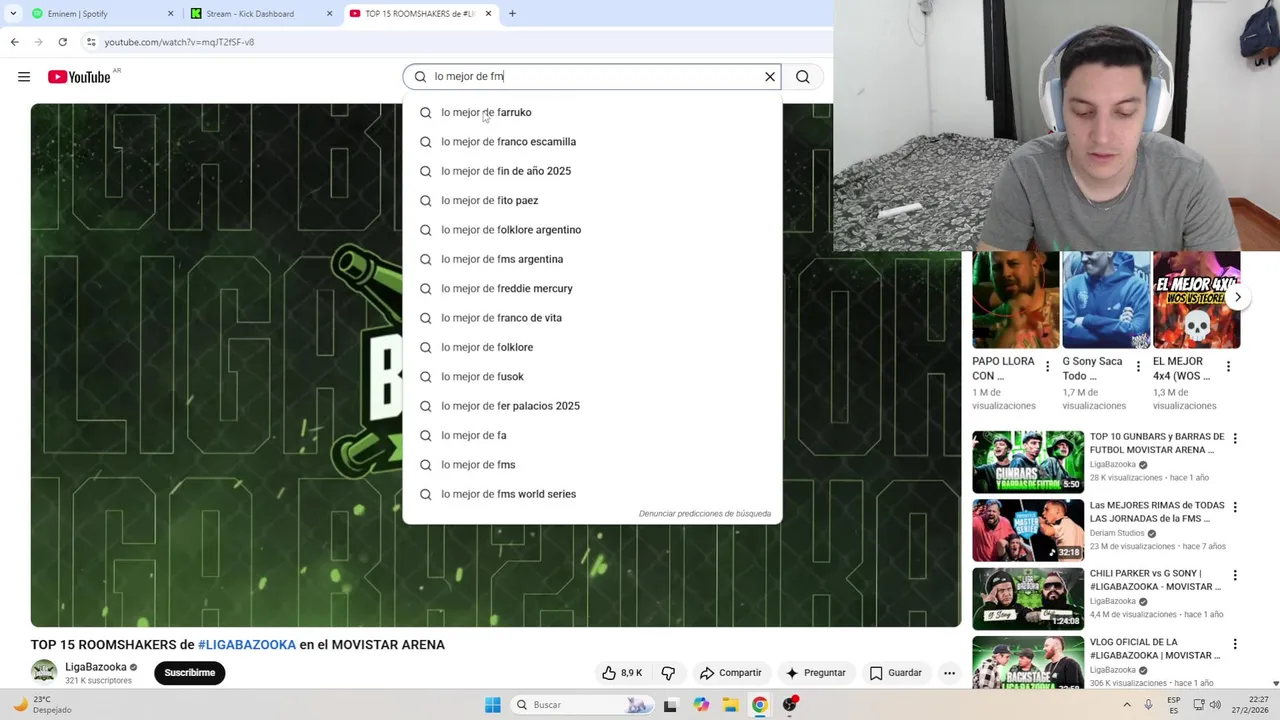Image resolution: width=1280 pixels, height=720 pixels.
Task: Advance shorts shelf with next arrow
Action: click(1237, 297)
